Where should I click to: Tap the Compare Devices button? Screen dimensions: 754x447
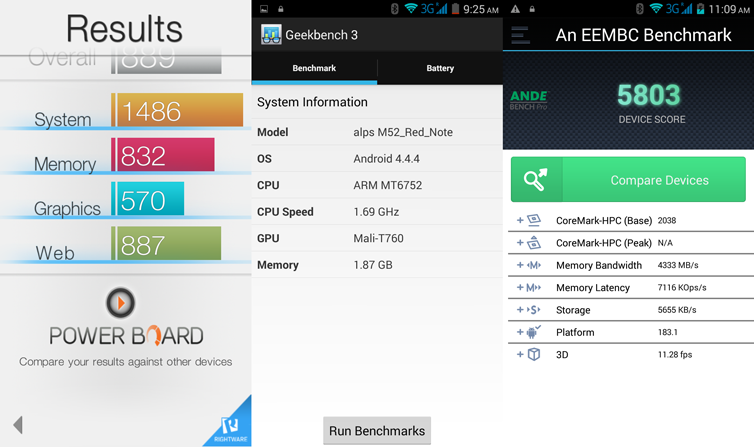[659, 180]
